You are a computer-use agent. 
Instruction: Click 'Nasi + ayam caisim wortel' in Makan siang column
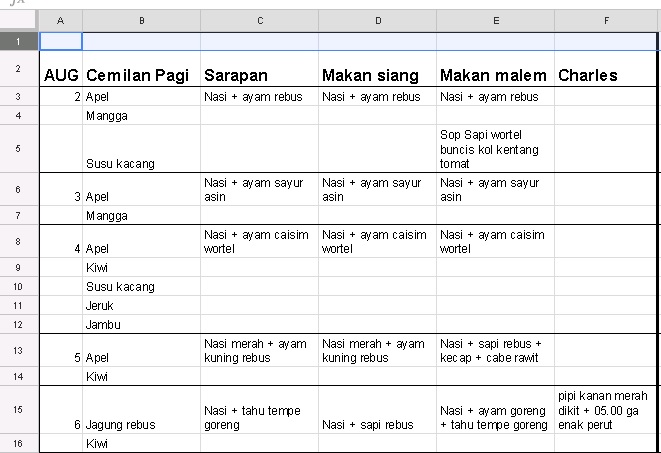(378, 241)
